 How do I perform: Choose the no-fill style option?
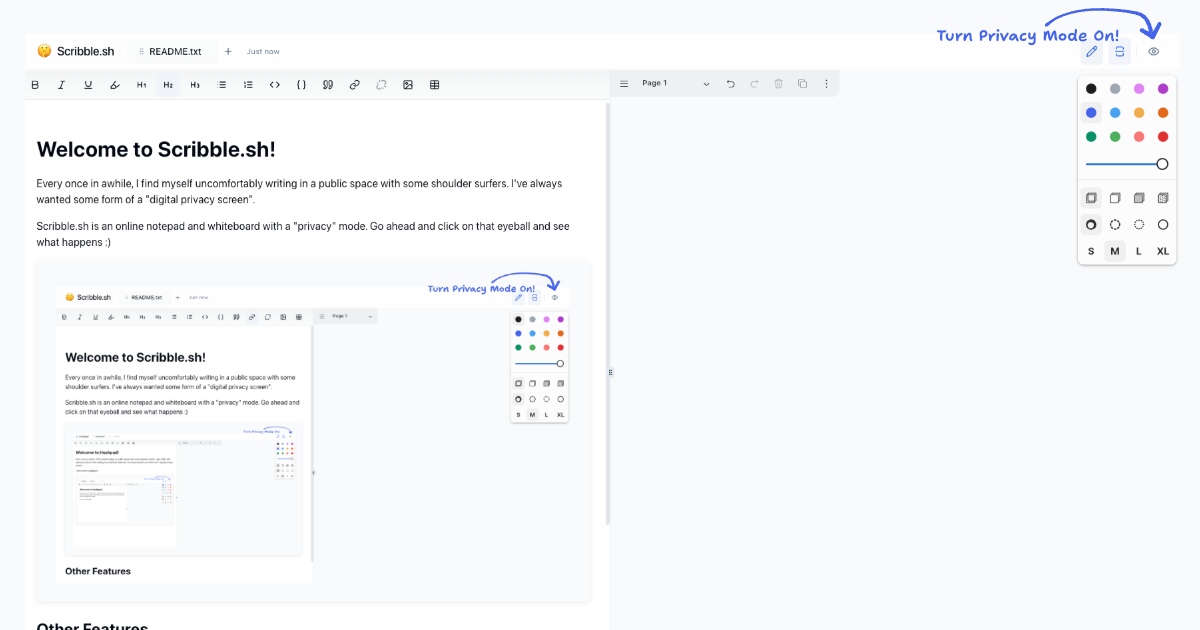pos(1091,198)
